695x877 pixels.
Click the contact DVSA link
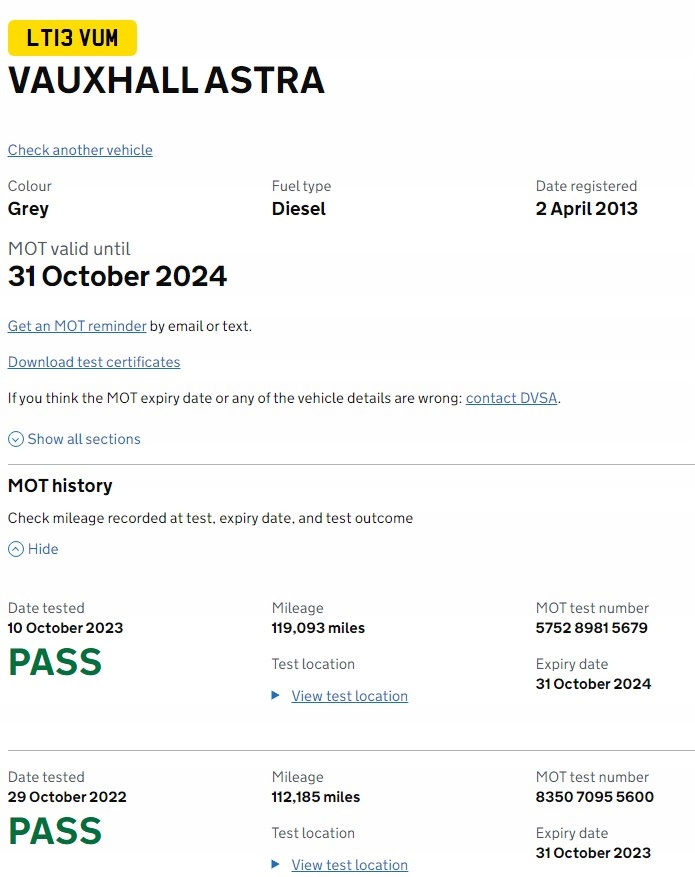pos(512,398)
